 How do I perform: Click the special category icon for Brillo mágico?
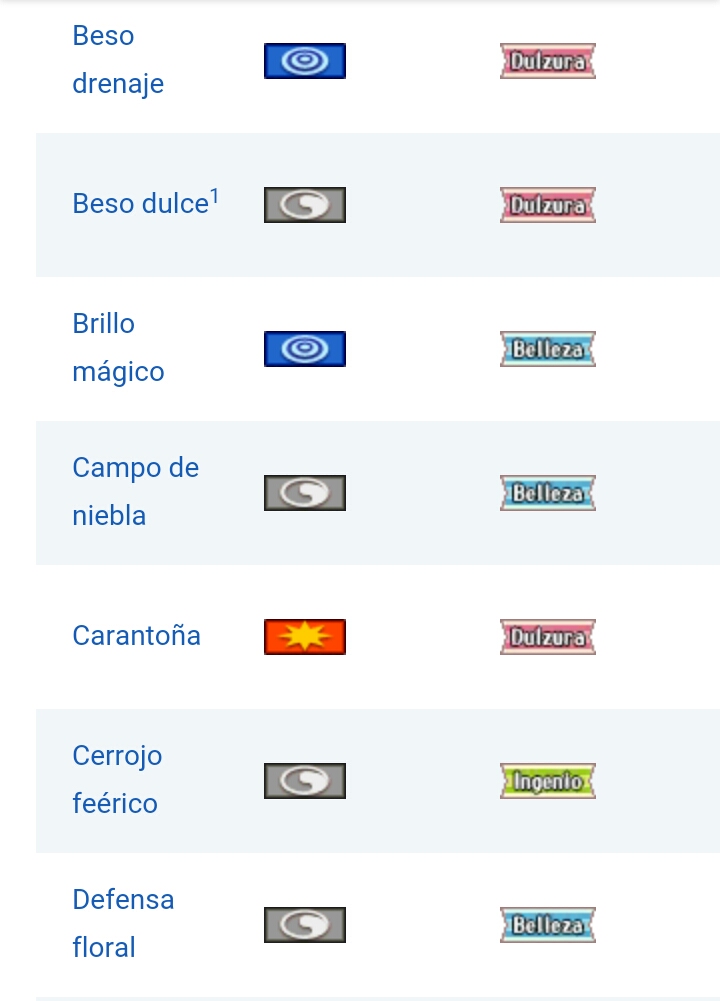click(305, 349)
